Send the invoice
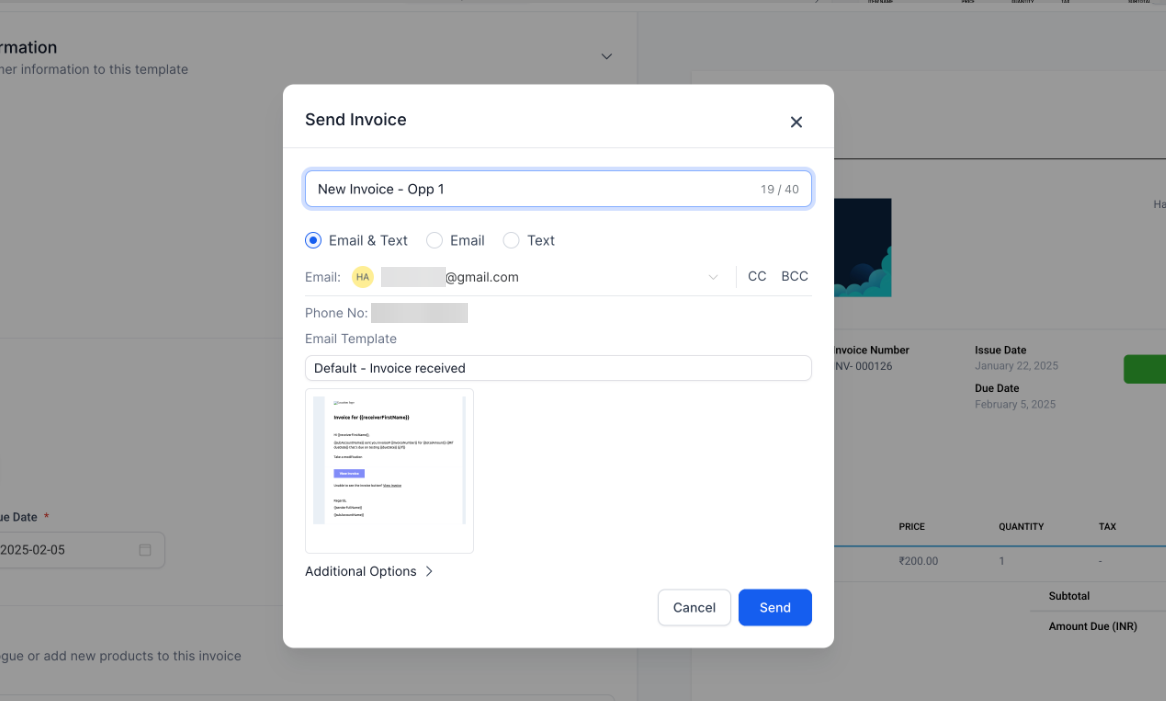 click(775, 607)
